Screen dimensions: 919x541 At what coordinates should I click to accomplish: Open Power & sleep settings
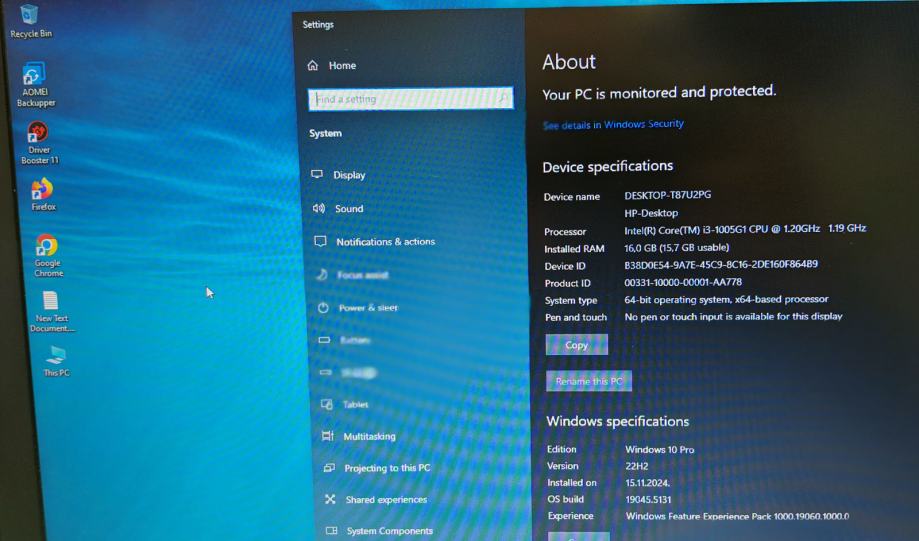(x=368, y=308)
